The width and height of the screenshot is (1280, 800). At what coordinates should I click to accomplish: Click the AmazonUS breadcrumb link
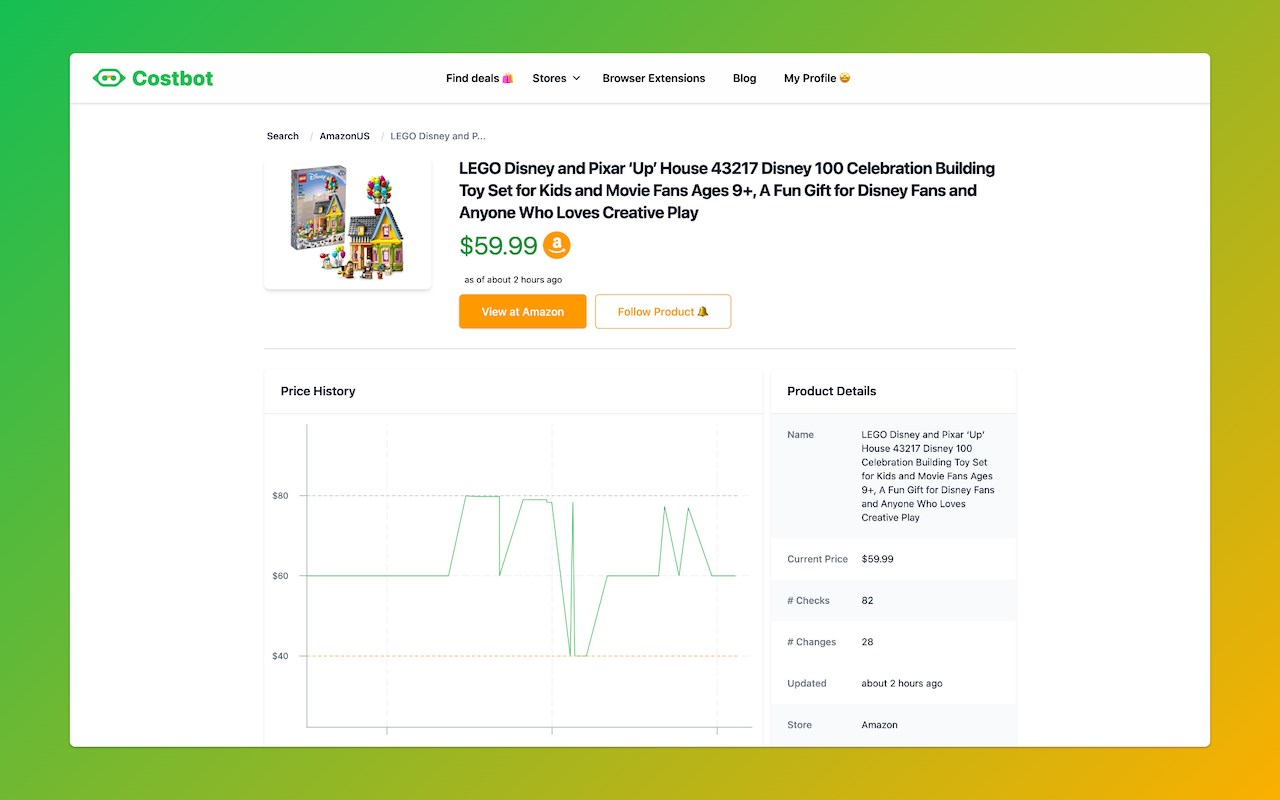tap(345, 136)
